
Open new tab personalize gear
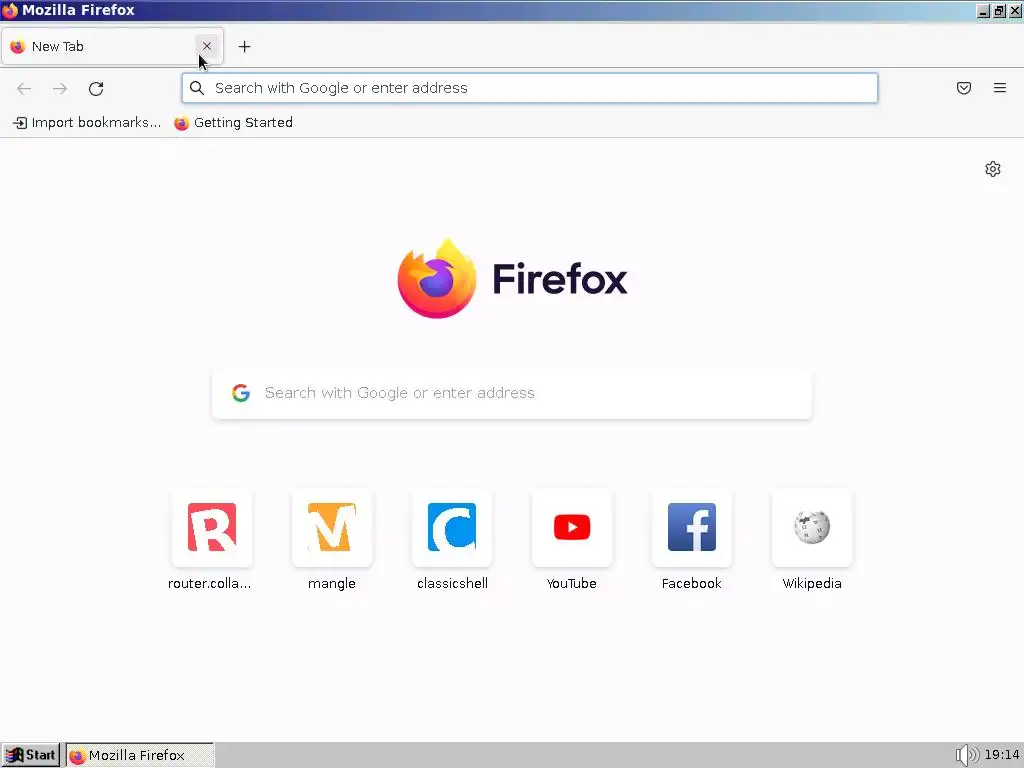click(x=993, y=169)
